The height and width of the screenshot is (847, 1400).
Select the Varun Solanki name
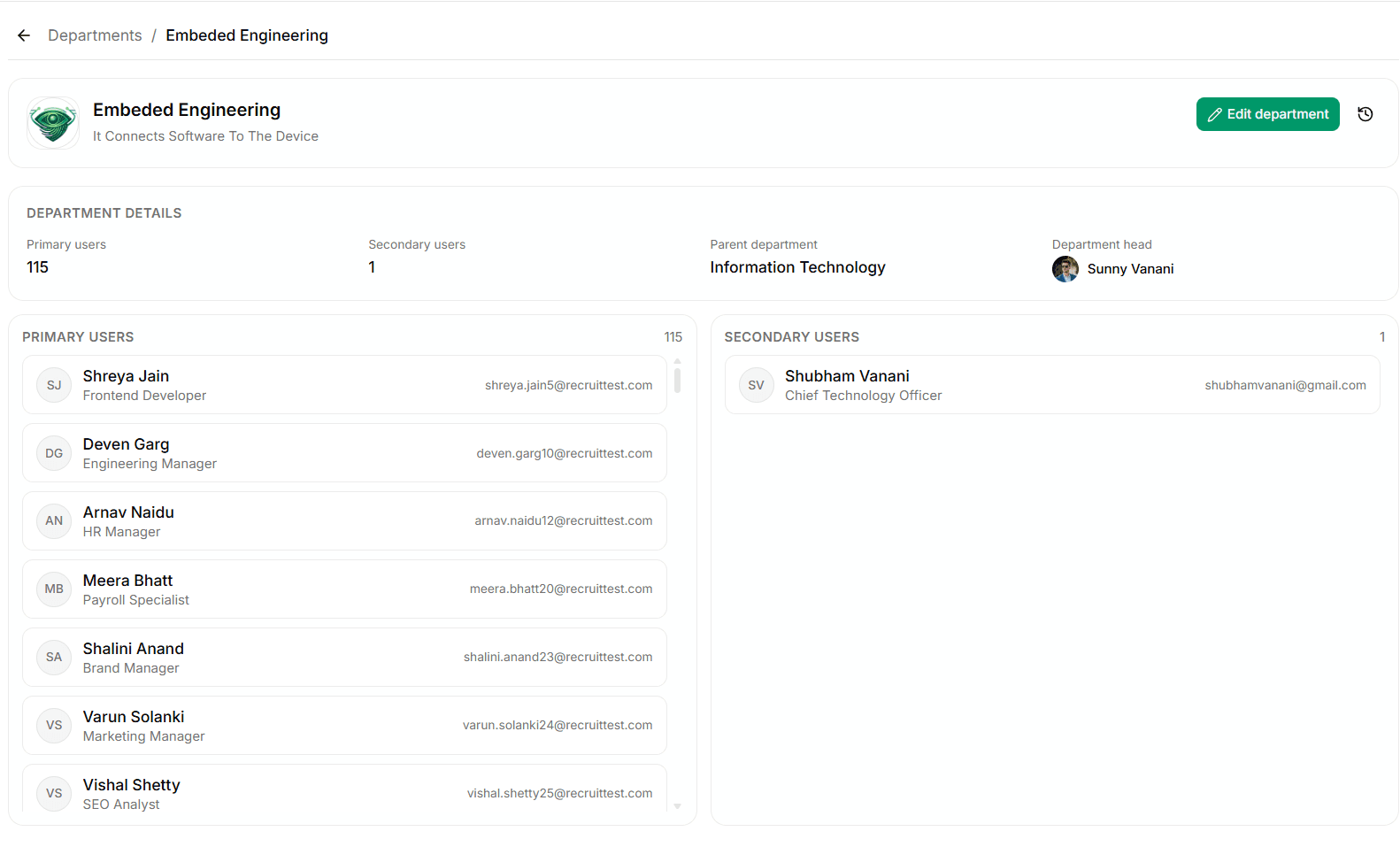click(x=134, y=717)
